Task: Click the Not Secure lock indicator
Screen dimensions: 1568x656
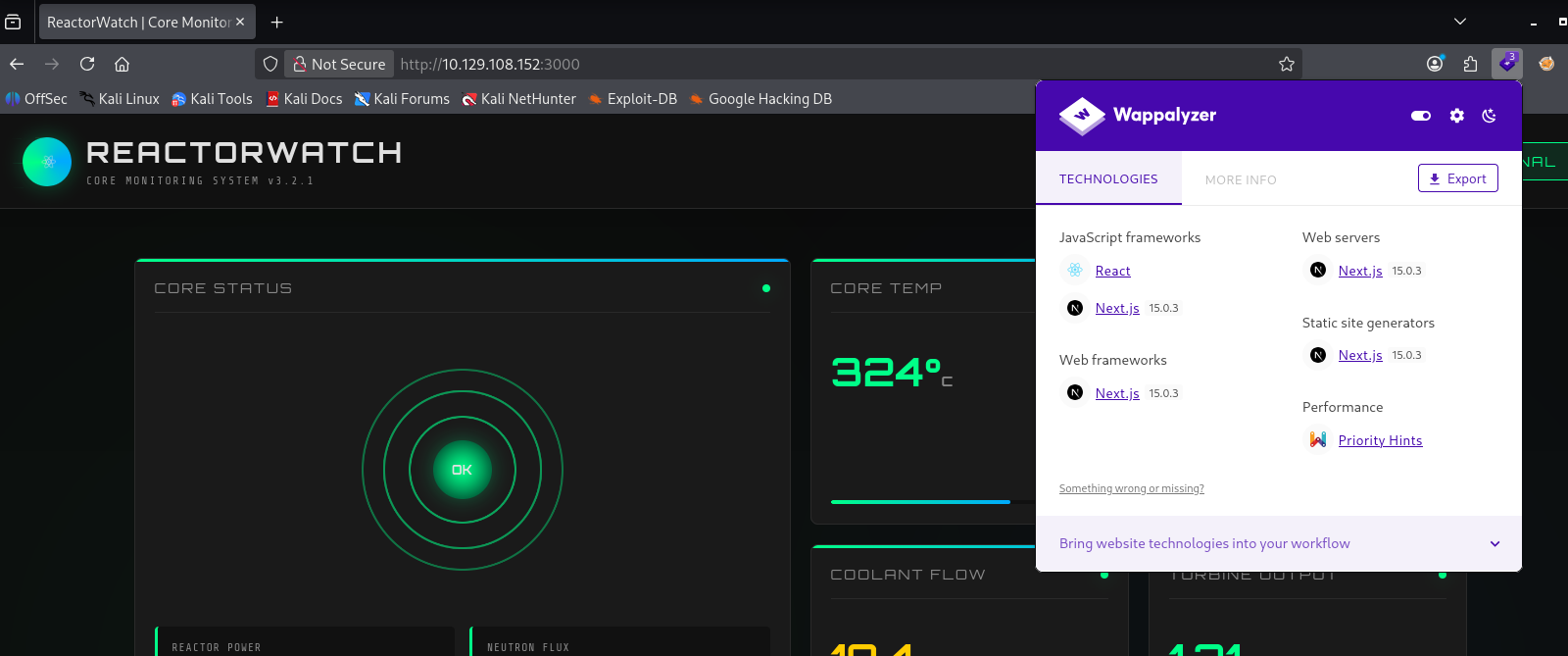Action: point(339,64)
